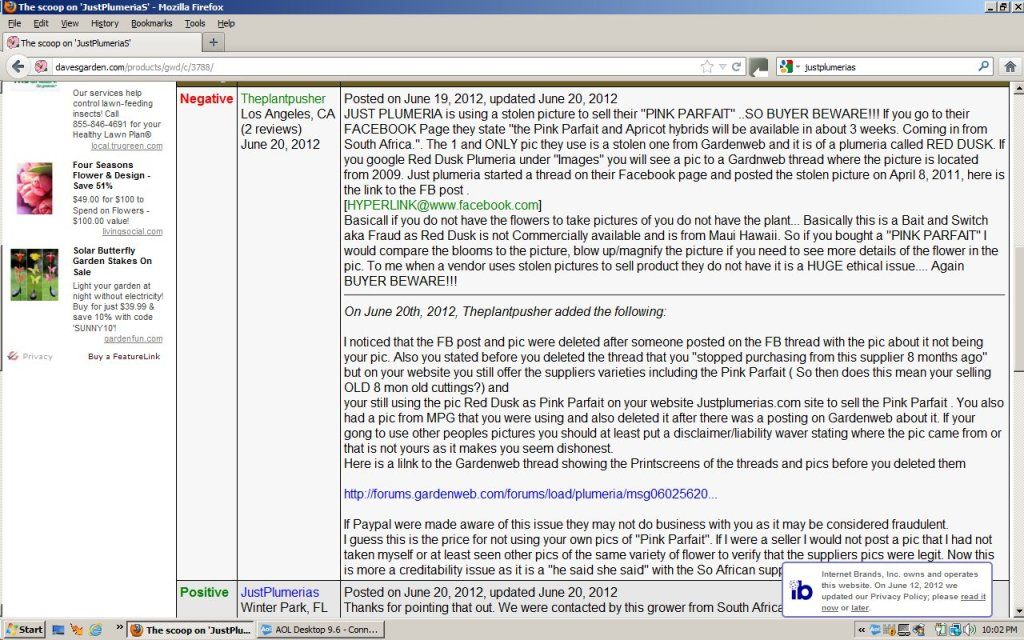Viewport: 1024px width, 640px height.
Task: Reload the page with the refresh icon
Action: [737, 67]
